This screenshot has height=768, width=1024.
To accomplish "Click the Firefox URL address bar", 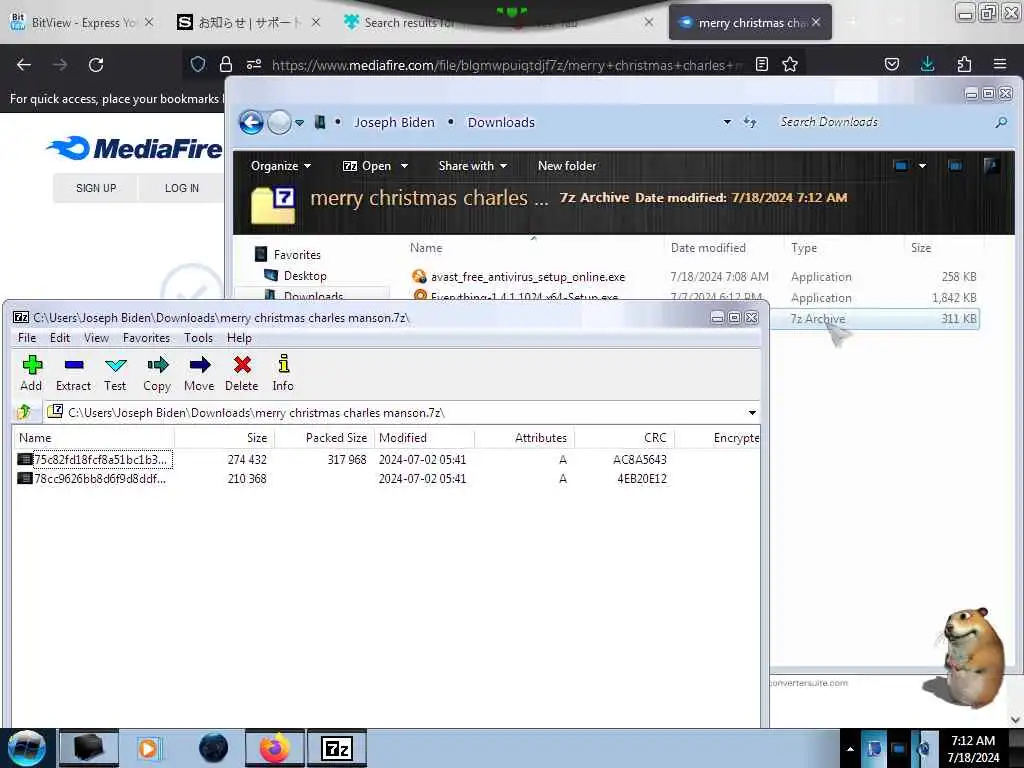I will click(x=506, y=65).
